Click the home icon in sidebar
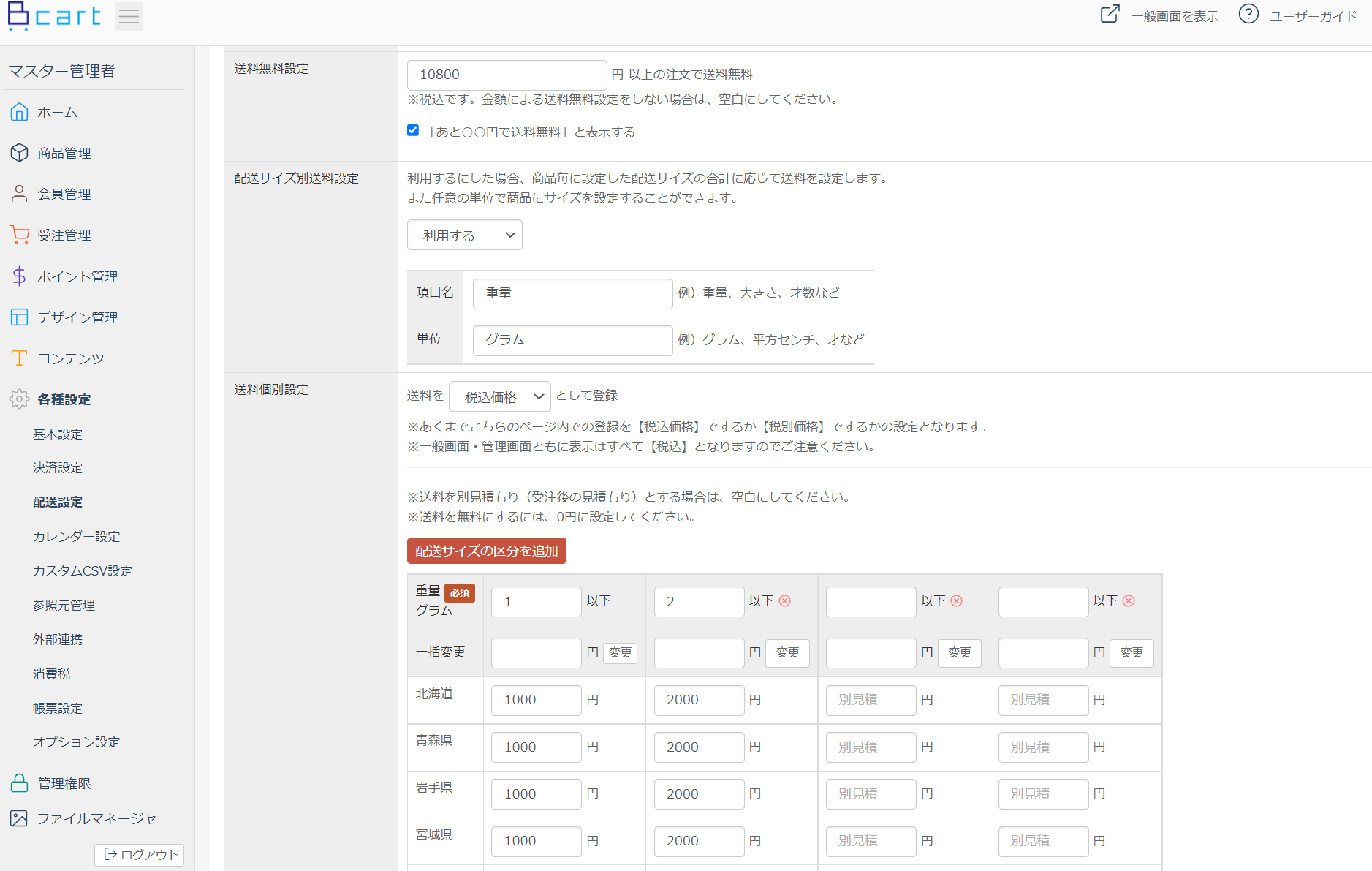The image size is (1372, 871). (20, 112)
